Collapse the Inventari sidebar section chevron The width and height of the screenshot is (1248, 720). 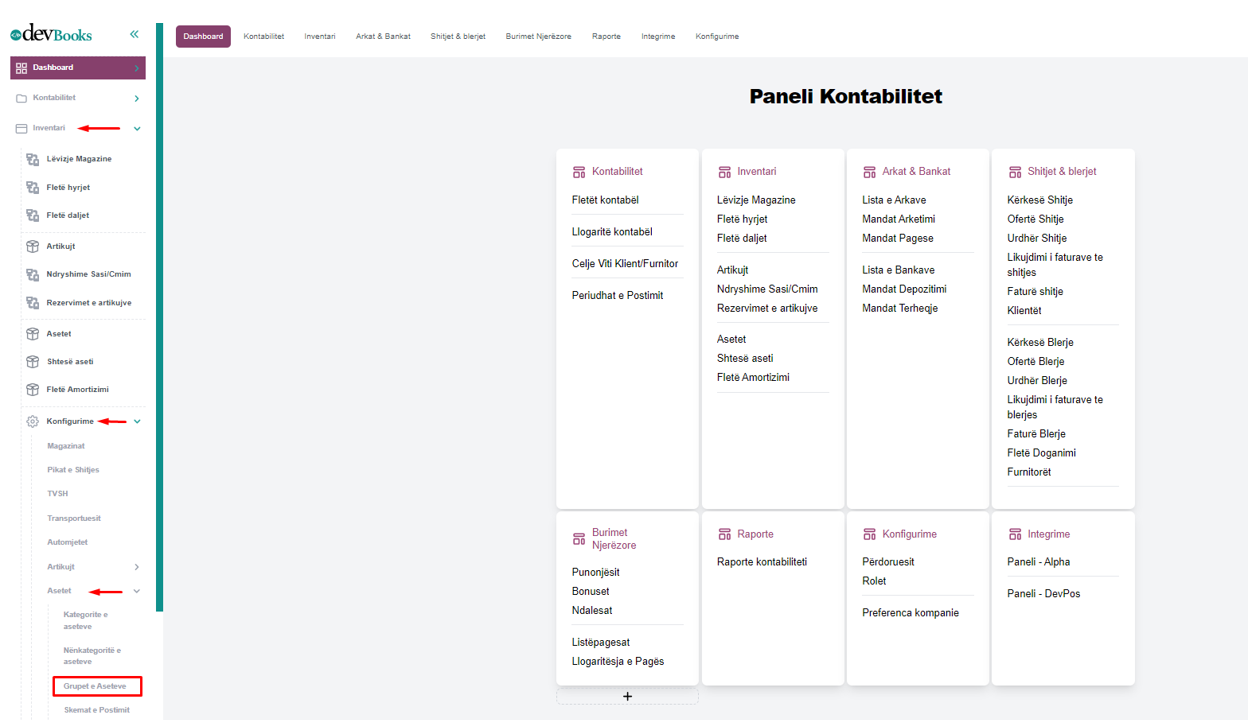tap(137, 129)
